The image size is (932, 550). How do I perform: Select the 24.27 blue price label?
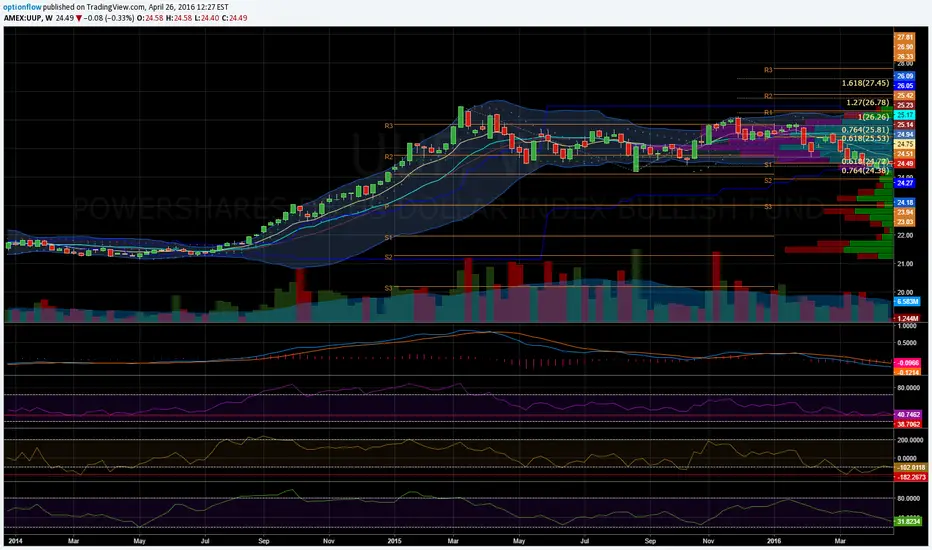(x=905, y=183)
